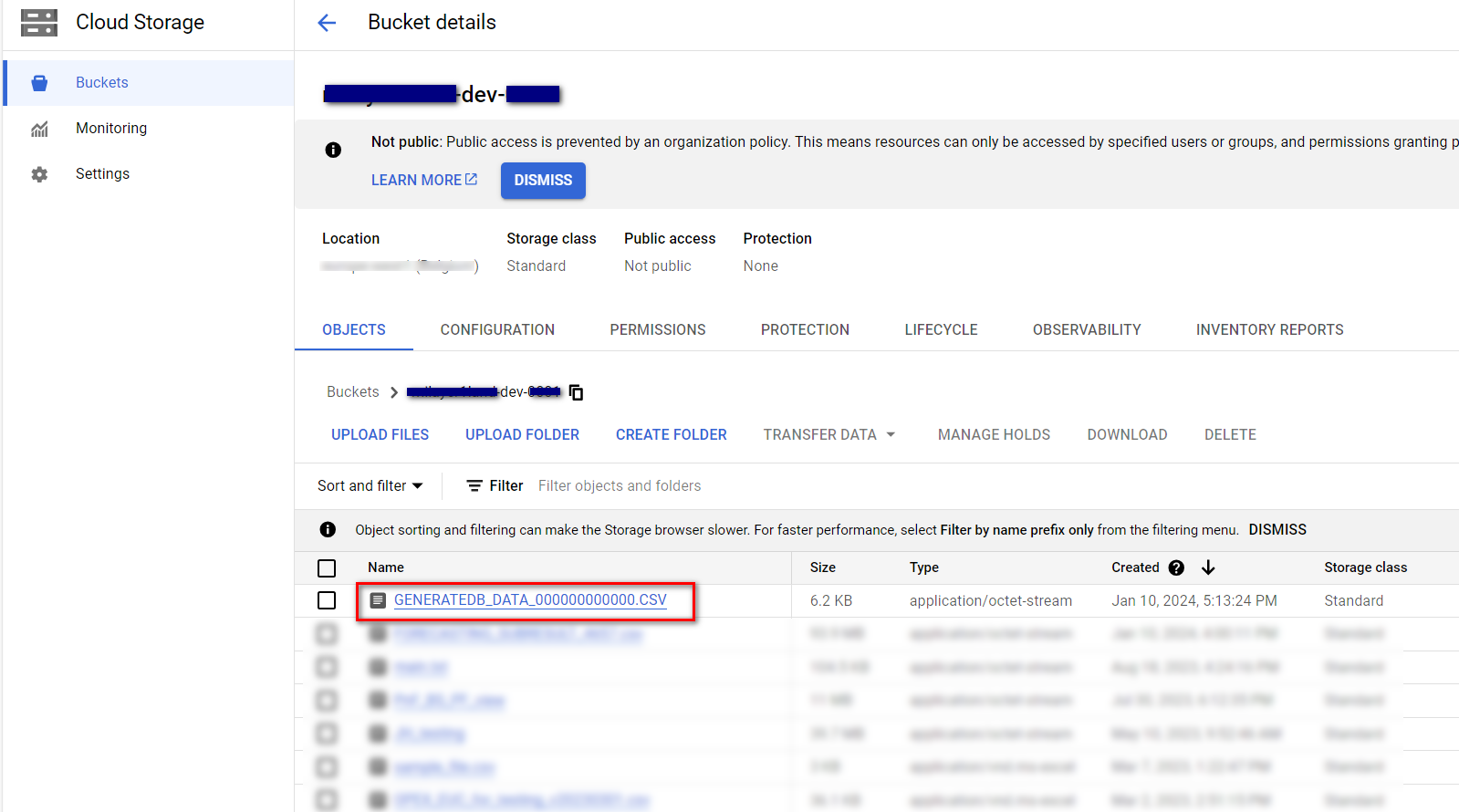Click the Jan 10, 2024, 5:13:24 PM cell
This screenshot has height=812, width=1459.
1194,601
